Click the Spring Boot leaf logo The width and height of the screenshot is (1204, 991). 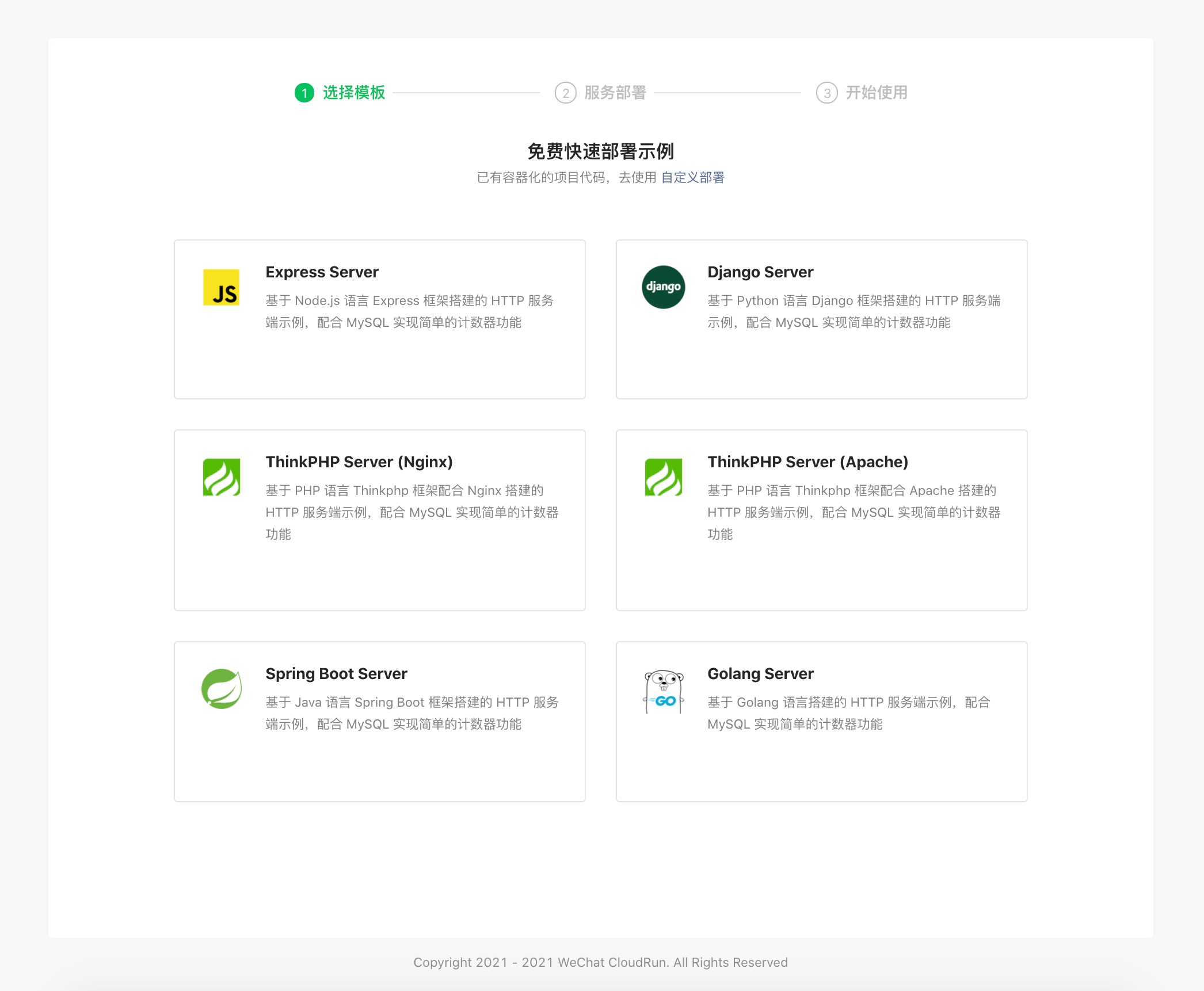click(221, 689)
